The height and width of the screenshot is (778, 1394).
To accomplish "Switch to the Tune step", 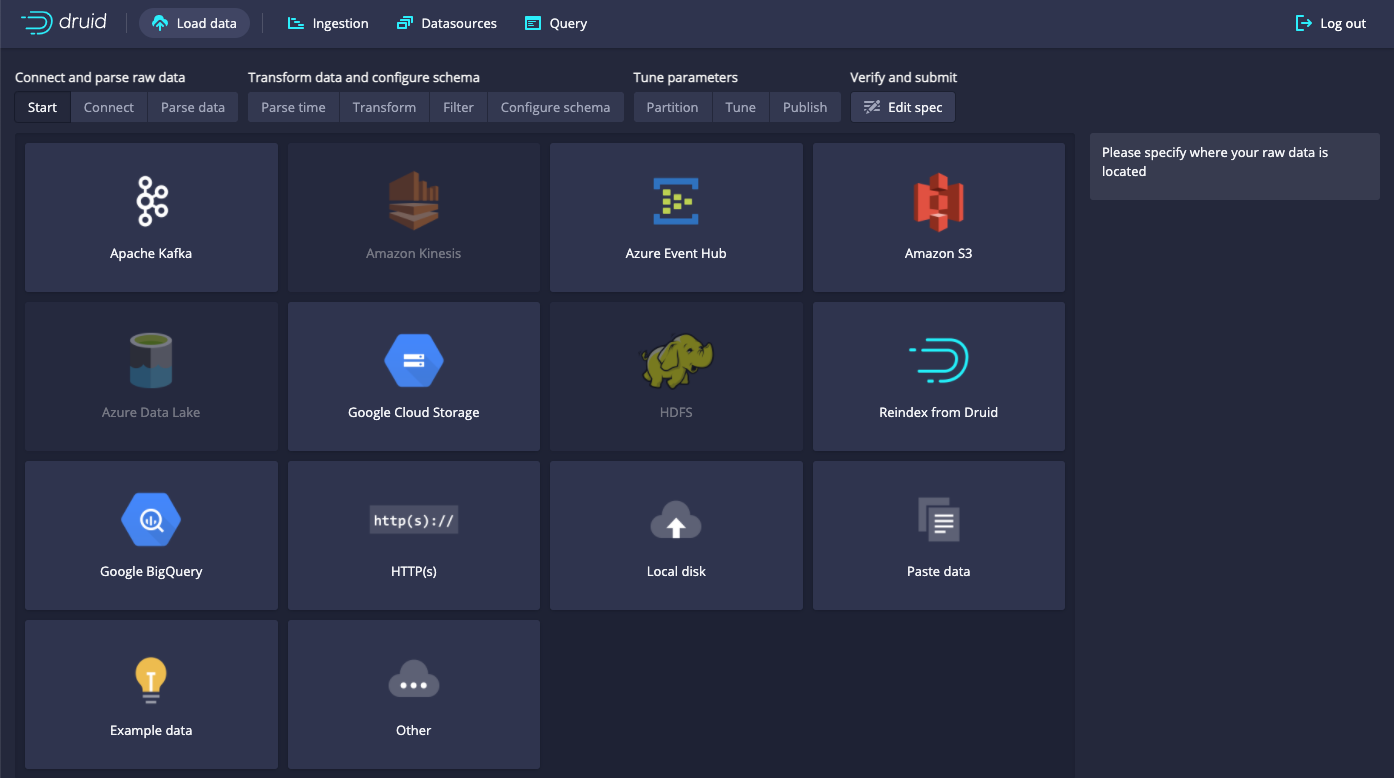I will tap(740, 107).
